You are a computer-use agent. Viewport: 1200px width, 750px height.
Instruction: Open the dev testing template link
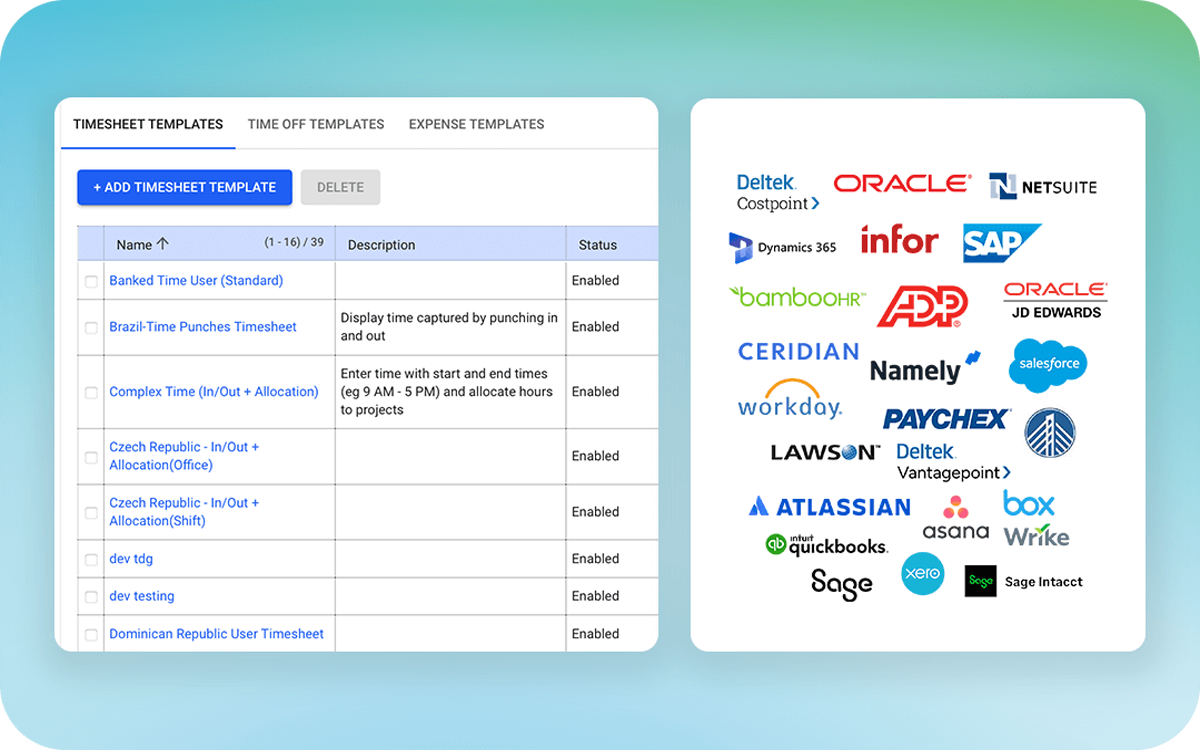click(142, 596)
